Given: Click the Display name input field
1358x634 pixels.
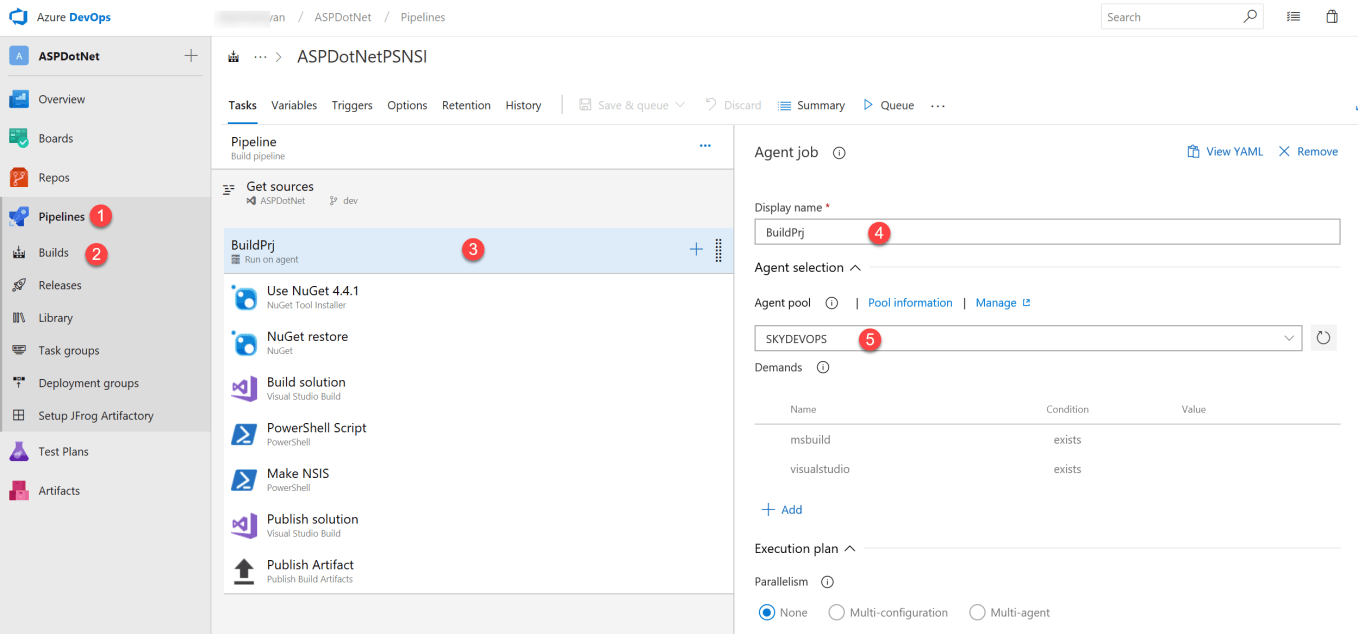Looking at the screenshot, I should click(1046, 232).
